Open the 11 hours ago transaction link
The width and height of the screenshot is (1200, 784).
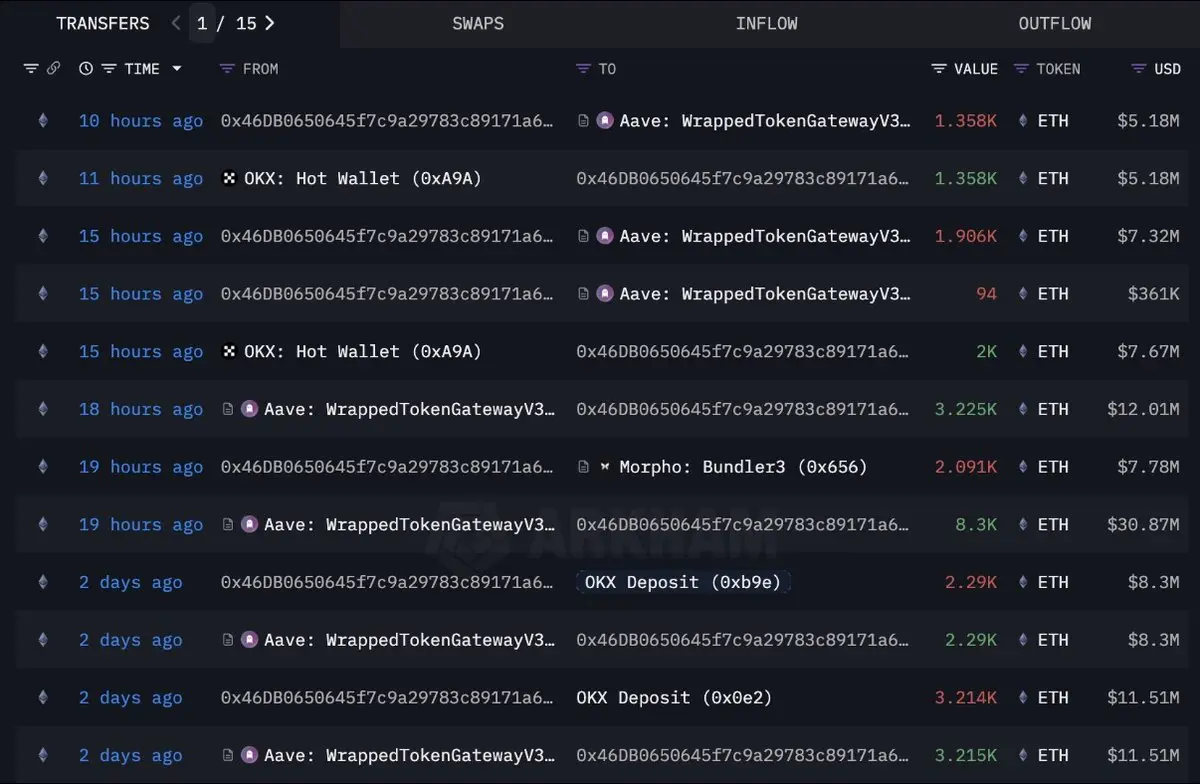point(141,179)
